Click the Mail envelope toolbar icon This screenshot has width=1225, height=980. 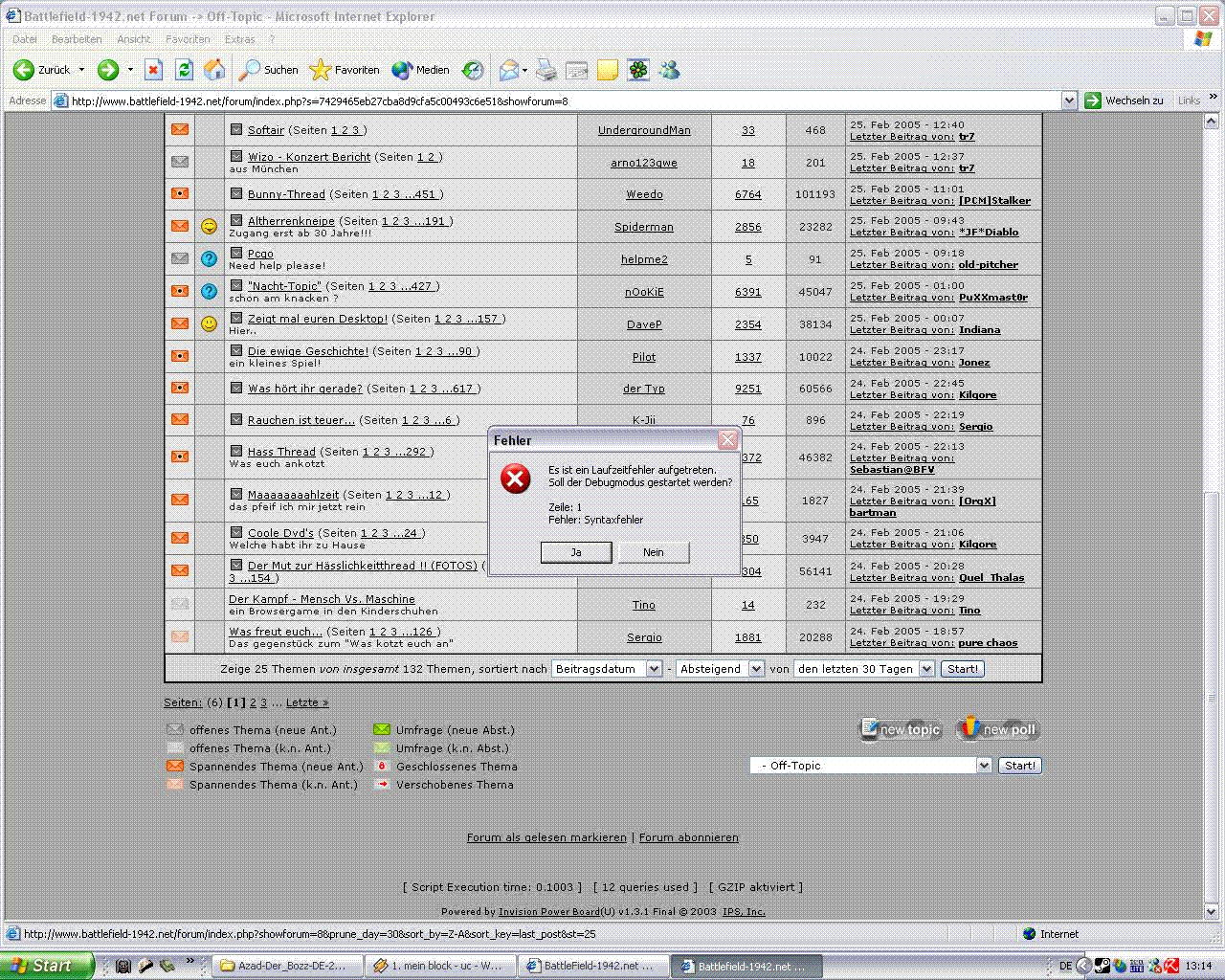click(509, 70)
